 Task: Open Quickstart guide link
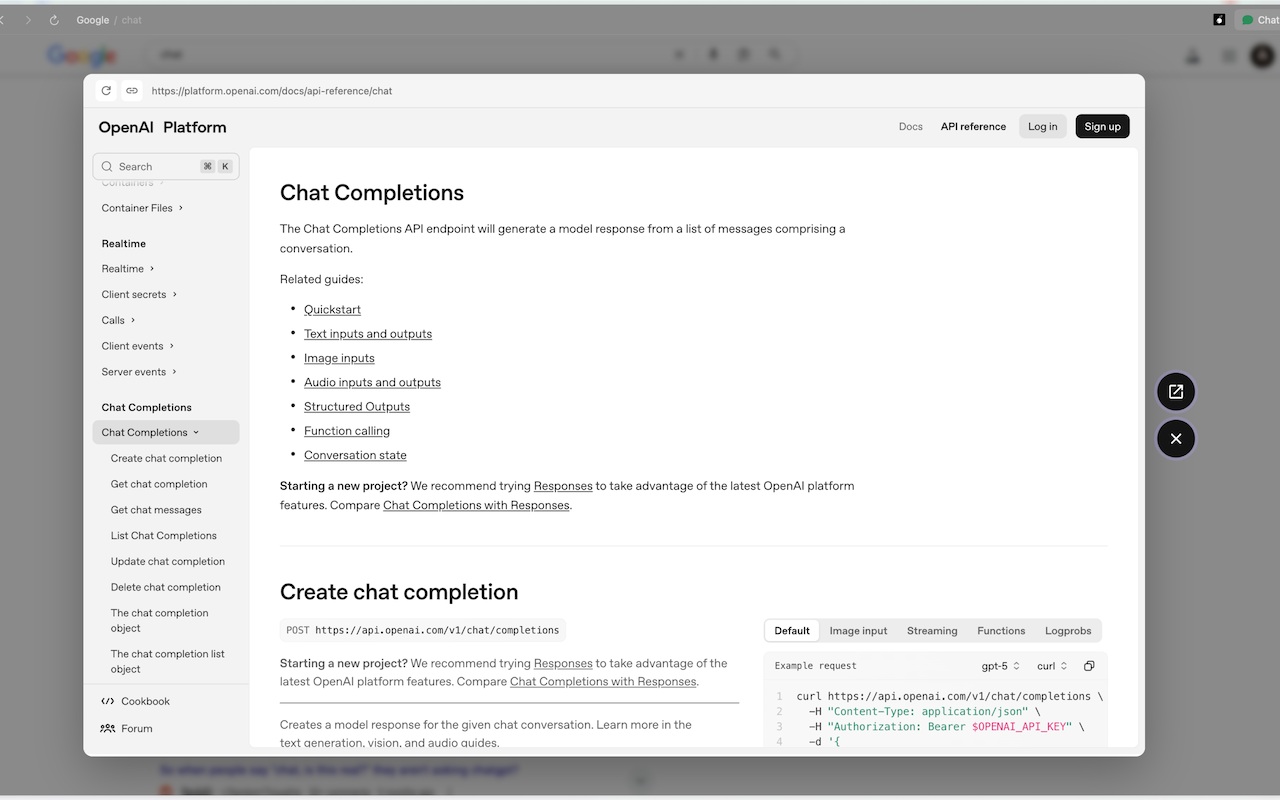tap(332, 310)
